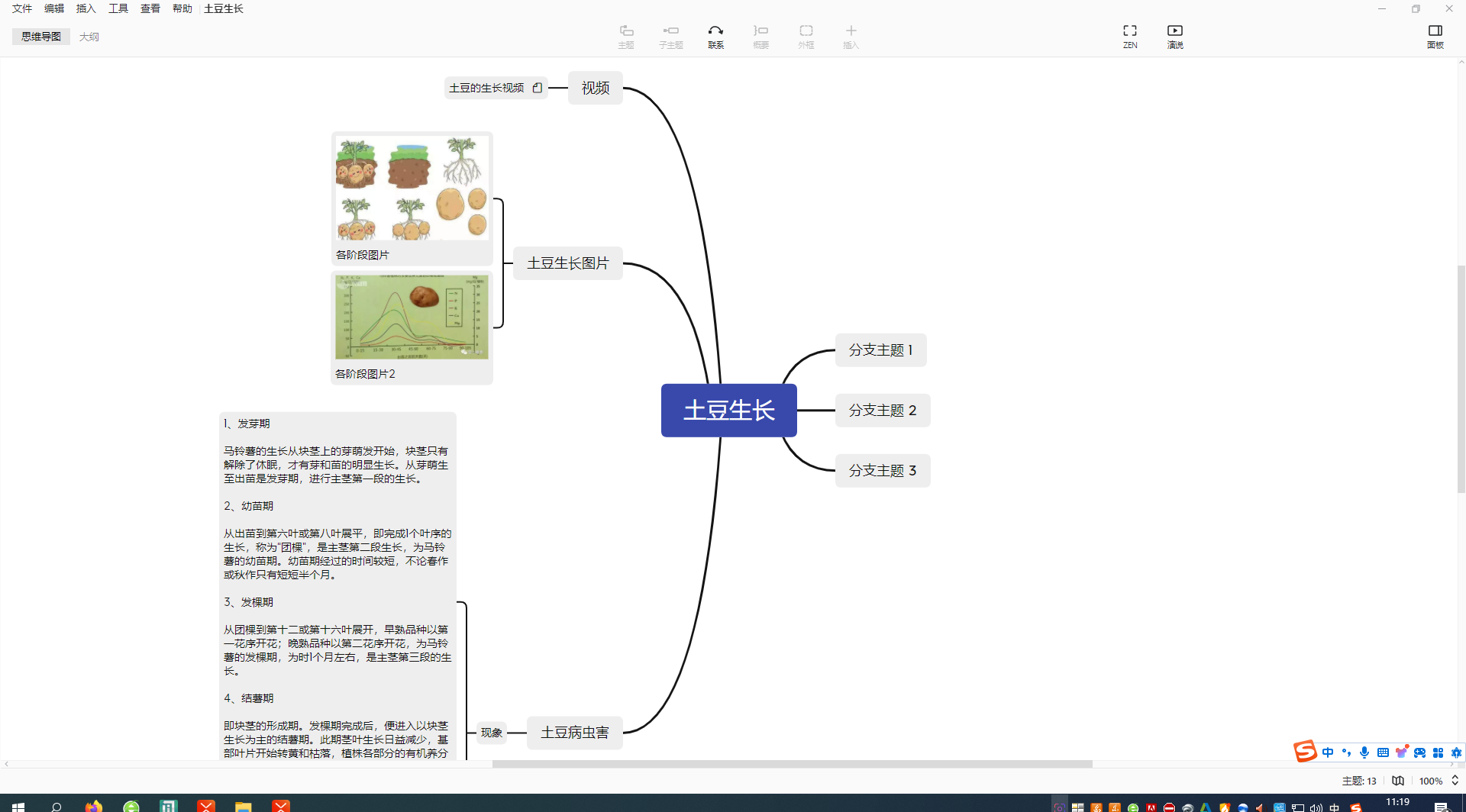Click the horizontal scrollbar thumb
Image resolution: width=1466 pixels, height=812 pixels.
tap(793, 764)
